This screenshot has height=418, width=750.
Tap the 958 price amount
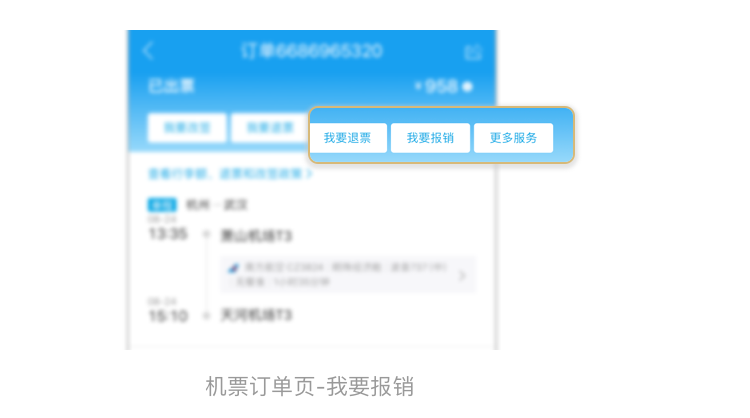pyautogui.click(x=441, y=87)
